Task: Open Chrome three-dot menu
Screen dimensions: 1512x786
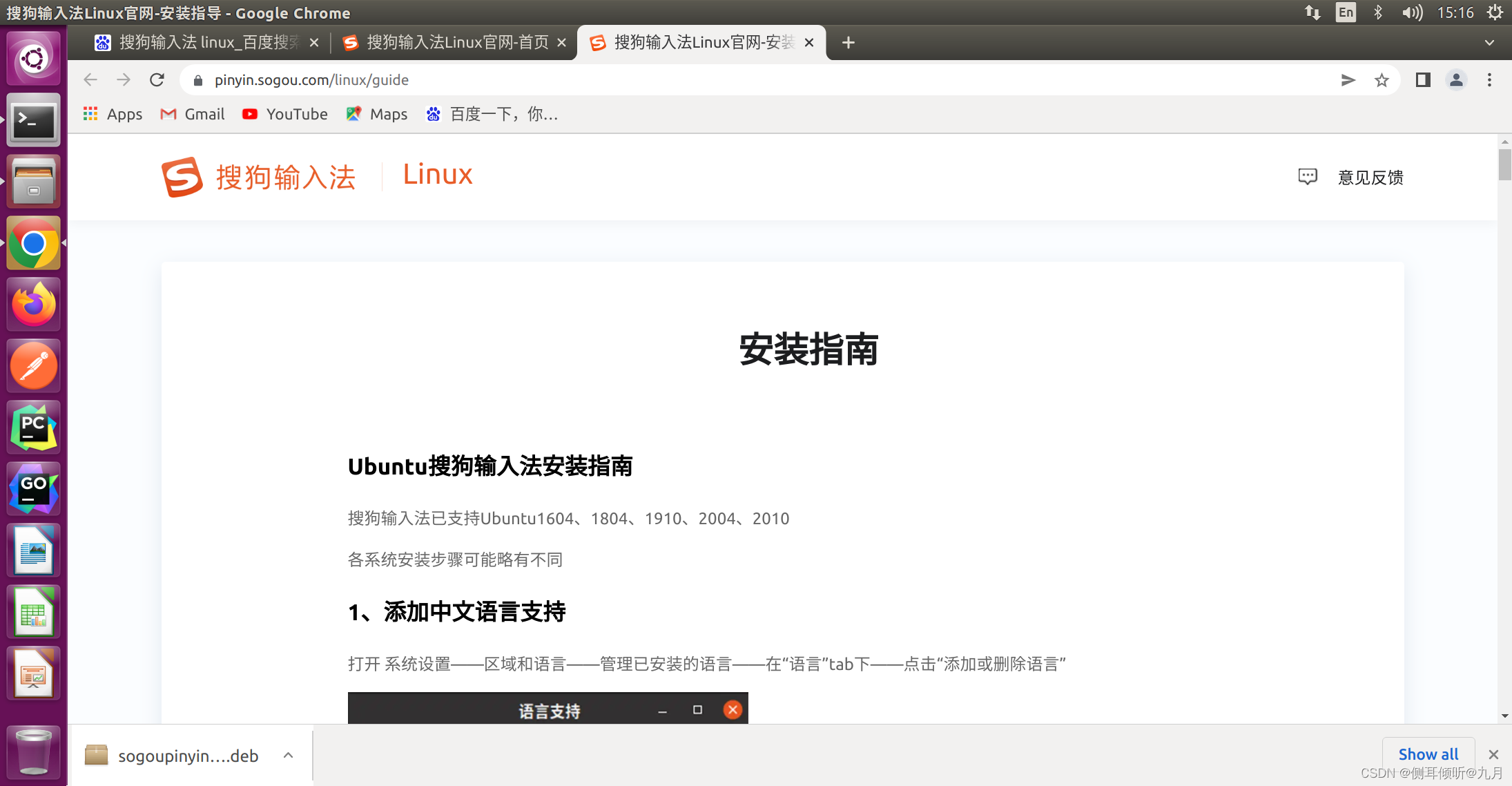Action: [1489, 80]
